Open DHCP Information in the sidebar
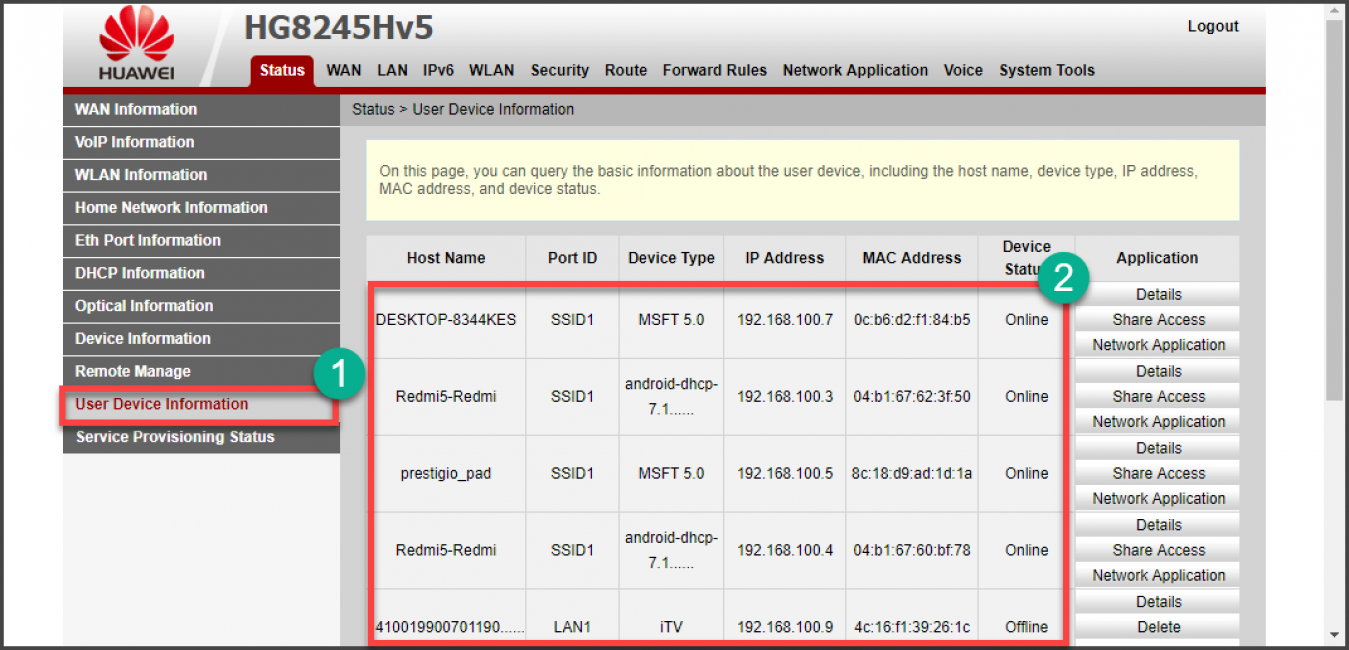 (x=201, y=273)
